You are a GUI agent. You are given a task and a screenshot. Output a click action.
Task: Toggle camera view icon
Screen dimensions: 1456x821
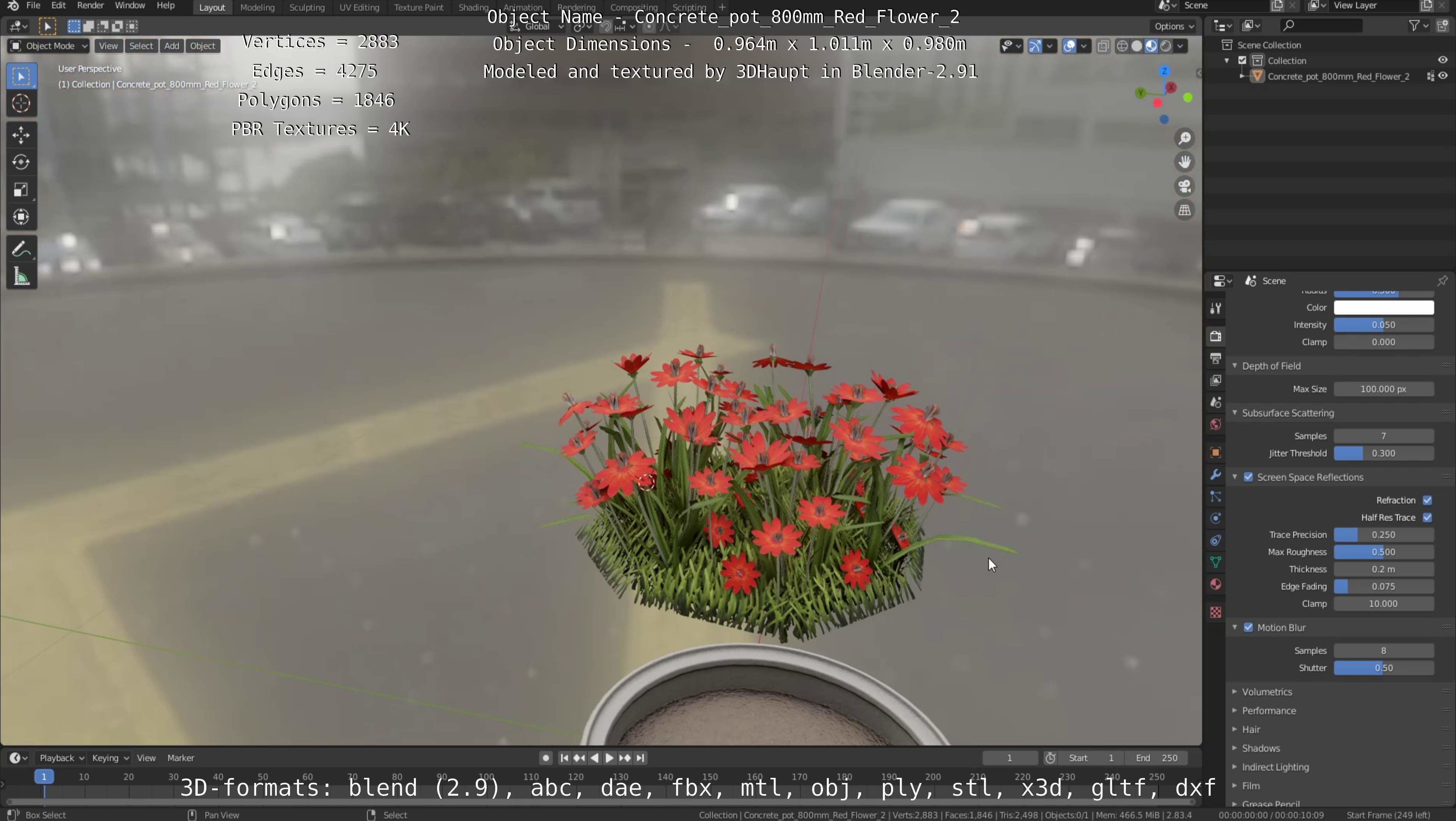[x=1185, y=186]
